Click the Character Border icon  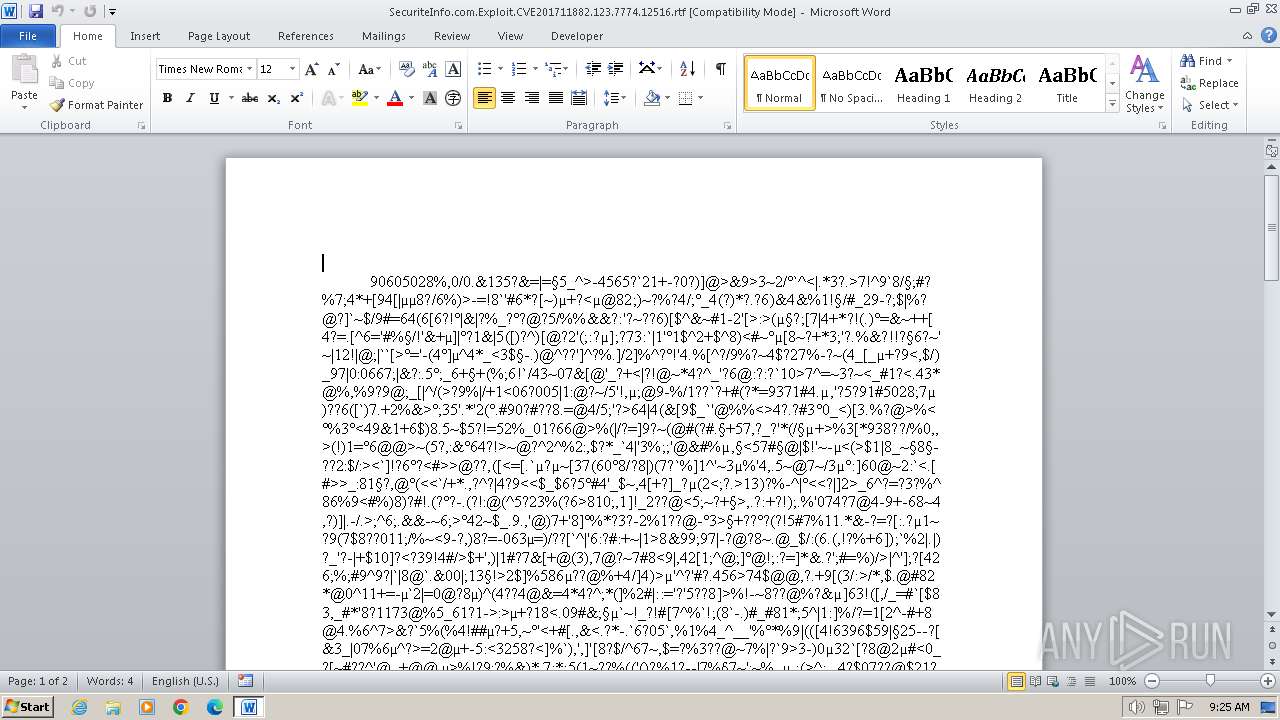tap(453, 69)
